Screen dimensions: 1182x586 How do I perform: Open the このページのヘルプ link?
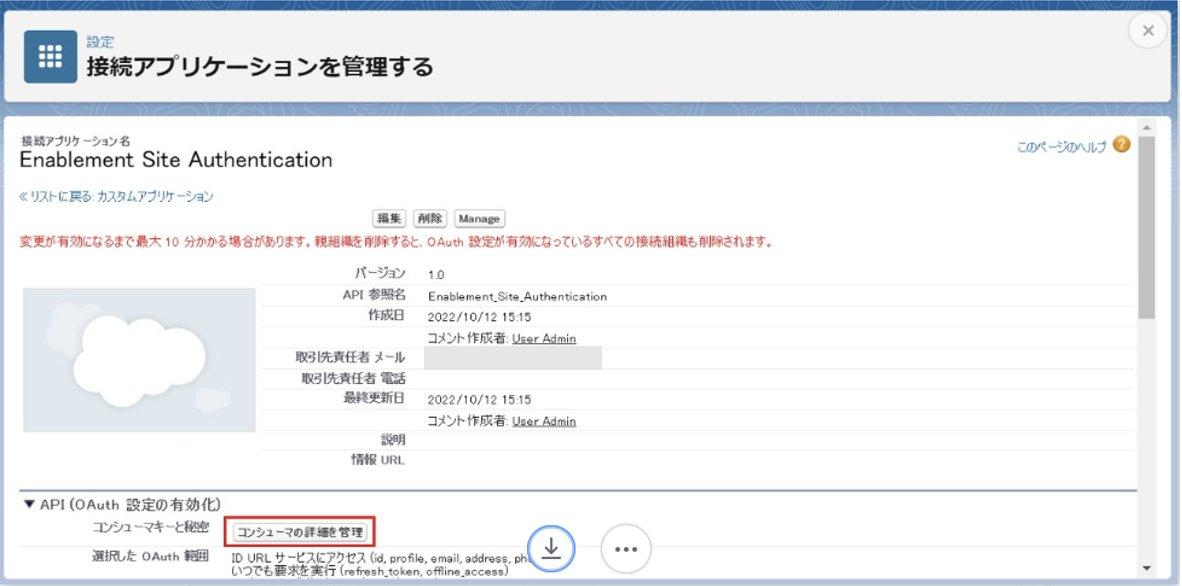1061,147
